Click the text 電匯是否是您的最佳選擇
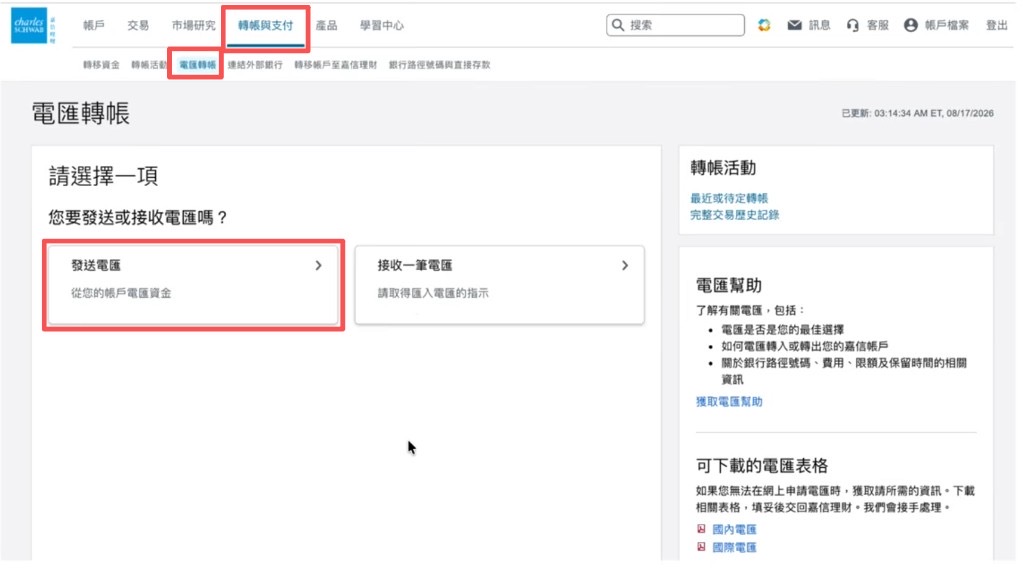This screenshot has width=1024, height=568. (x=782, y=329)
